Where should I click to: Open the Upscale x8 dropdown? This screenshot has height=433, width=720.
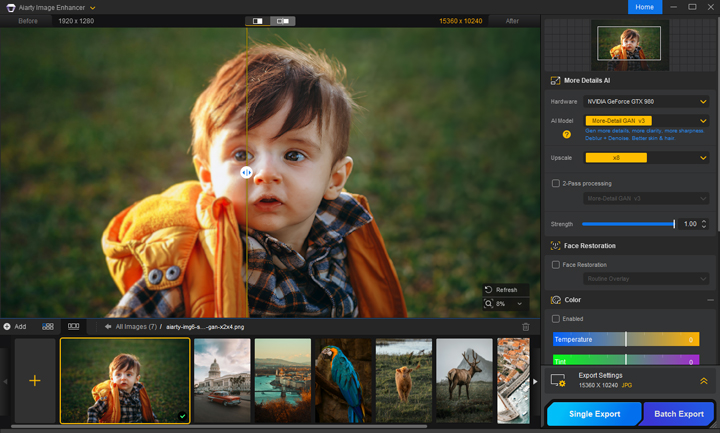646,158
